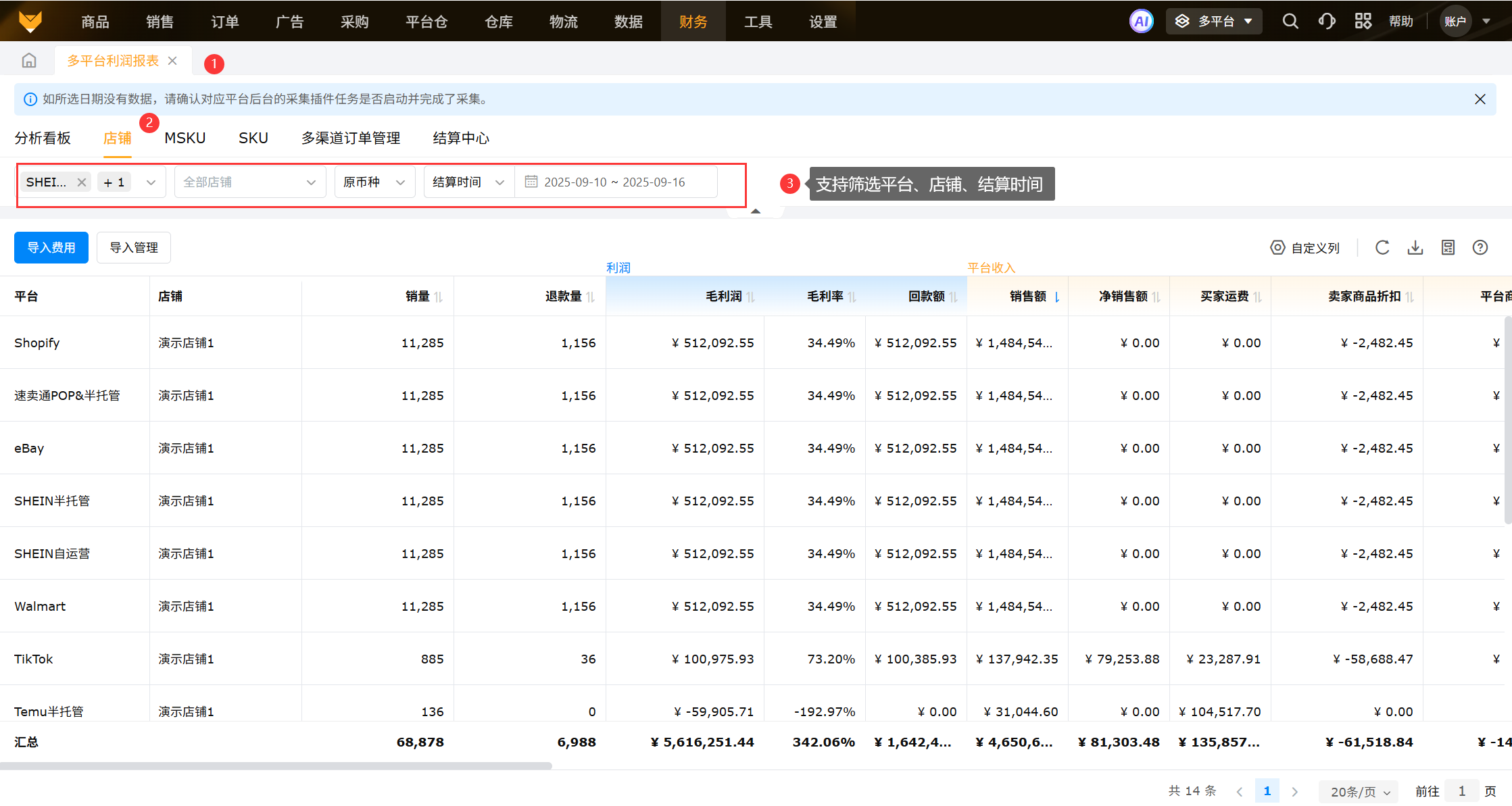Screen dimensions: 1512x806
Task: Open the 数据 top menu
Action: tap(628, 22)
